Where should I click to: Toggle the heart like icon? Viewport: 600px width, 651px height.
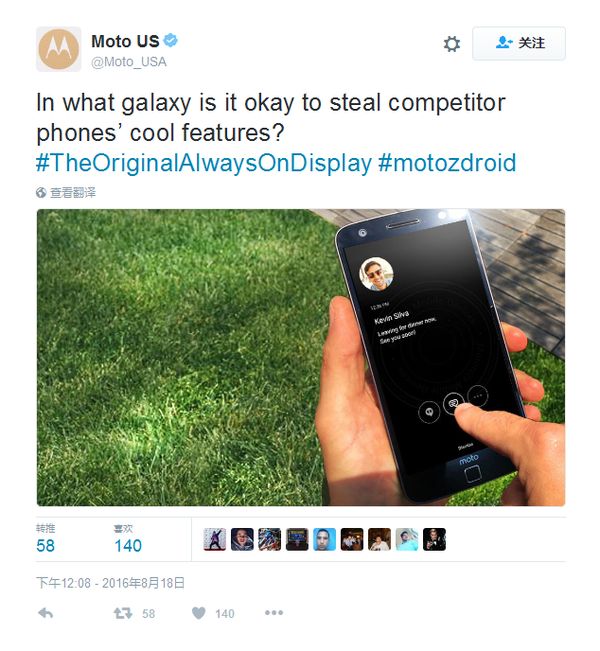[x=199, y=613]
